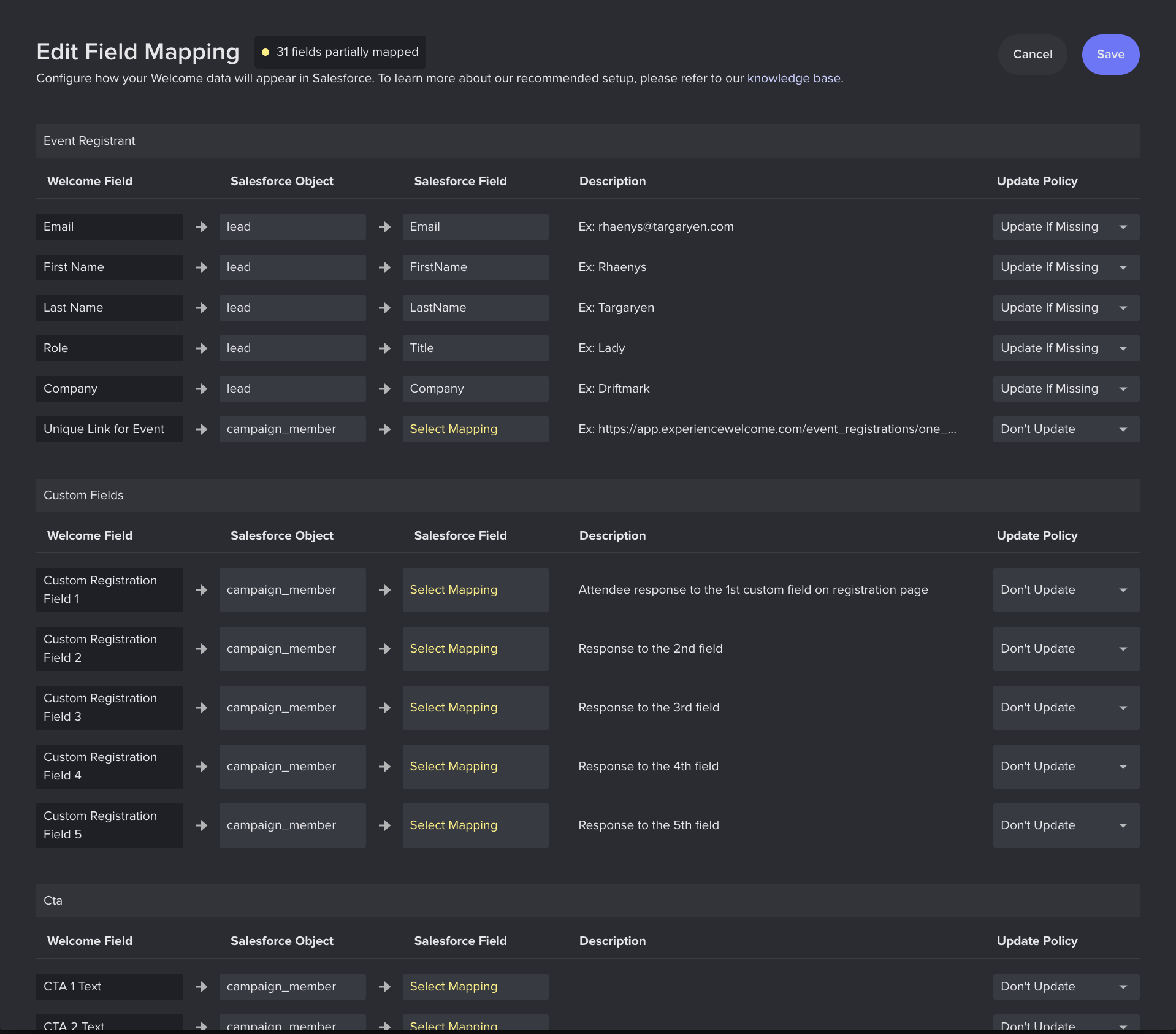Viewport: 1176px width, 1034px height.
Task: Click the arrow after Custom Registration Field 1
Action: pyautogui.click(x=201, y=590)
